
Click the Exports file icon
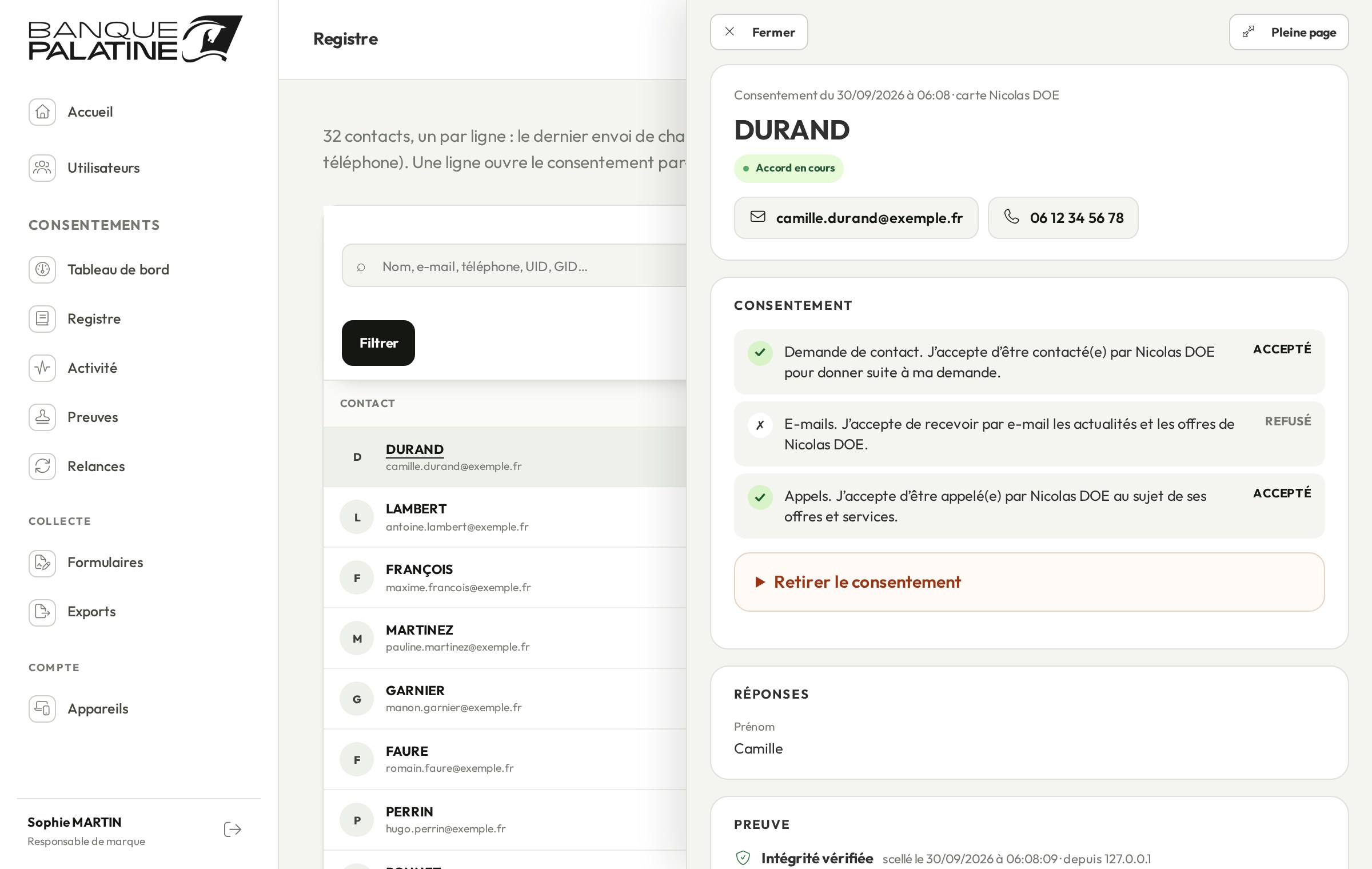[42, 612]
